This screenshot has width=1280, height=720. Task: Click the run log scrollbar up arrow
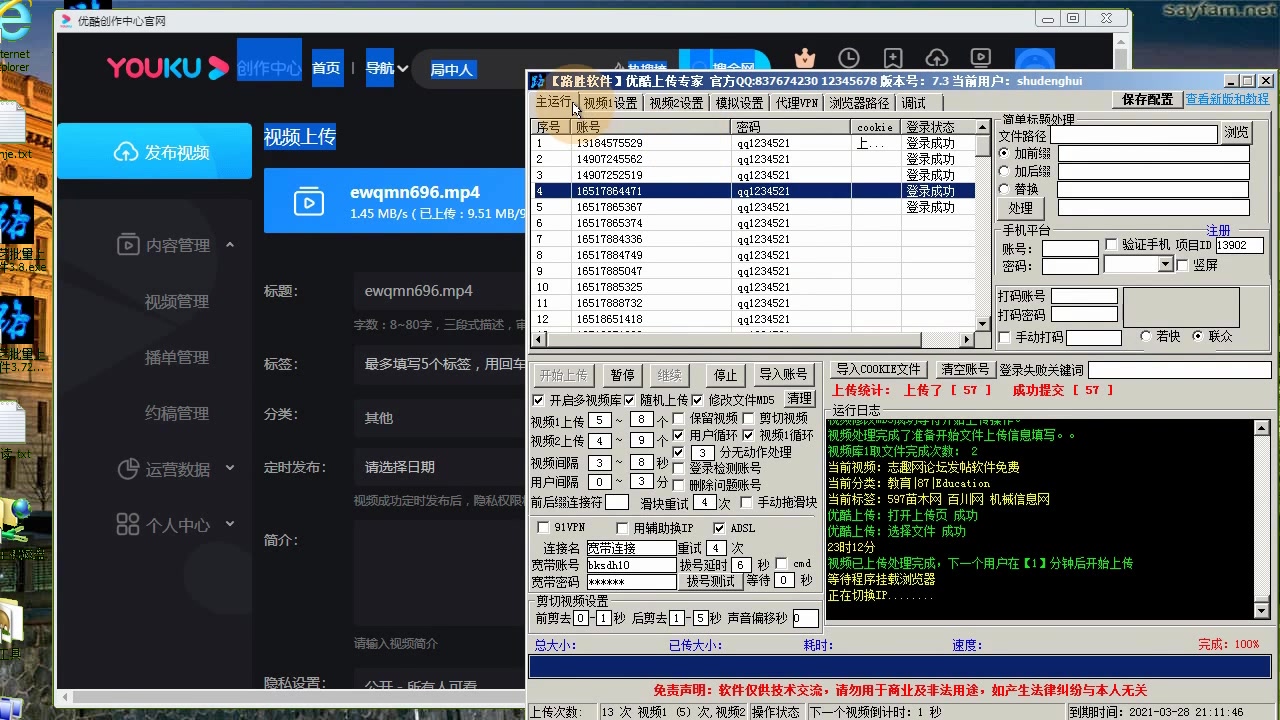[1260, 427]
